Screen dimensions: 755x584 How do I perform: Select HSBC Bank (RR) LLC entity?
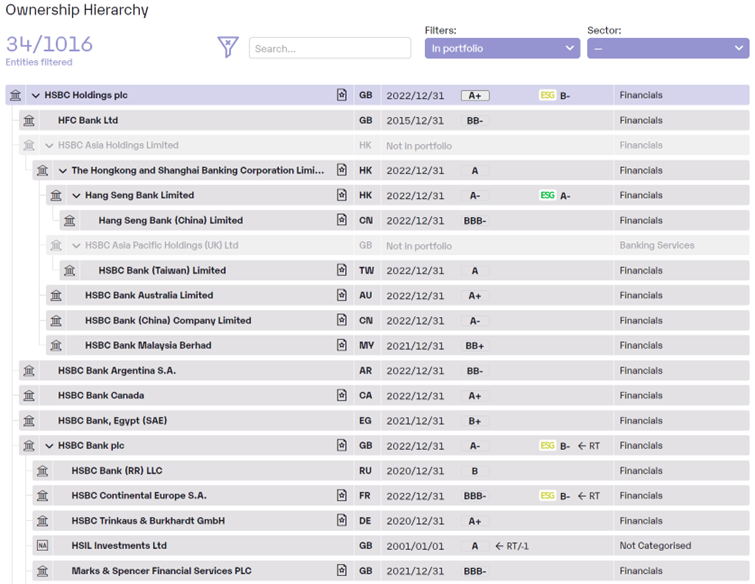117,471
